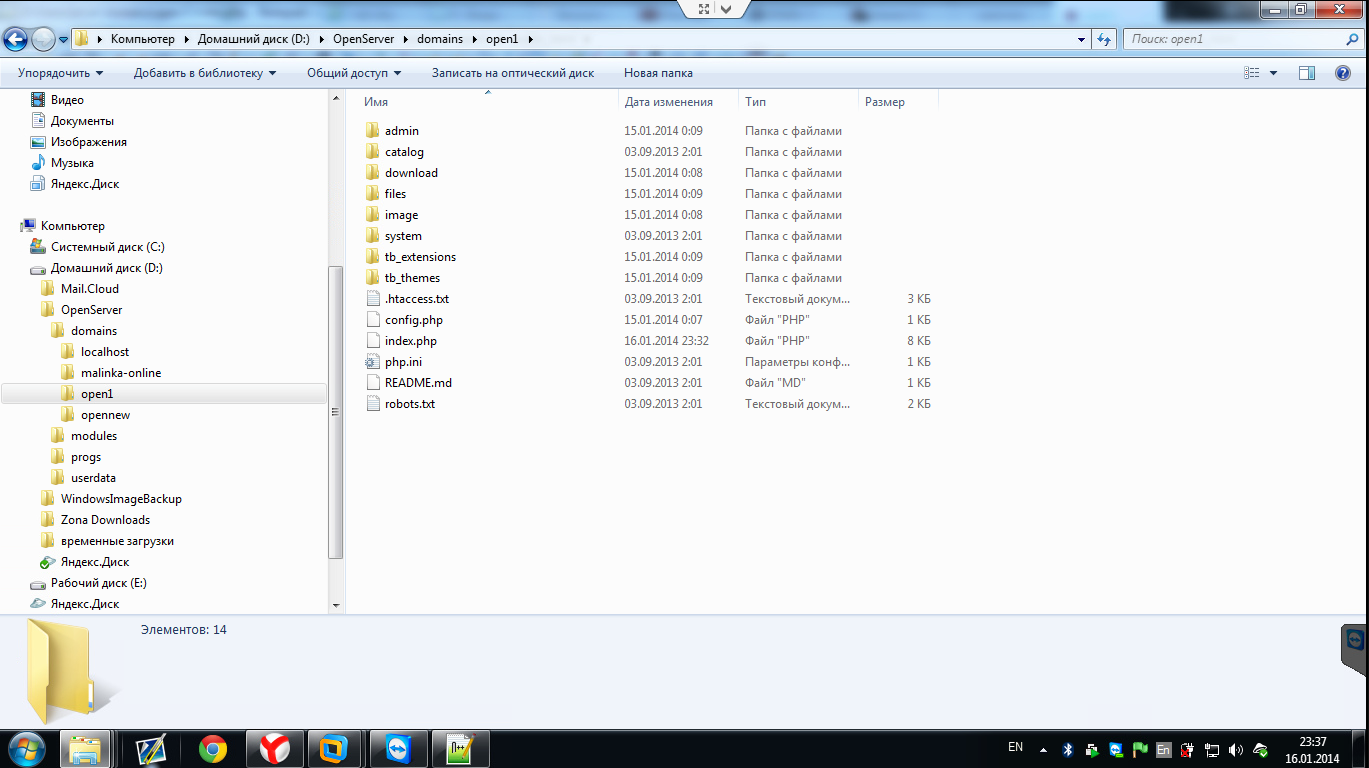Open Google Chrome from the taskbar

coord(212,748)
